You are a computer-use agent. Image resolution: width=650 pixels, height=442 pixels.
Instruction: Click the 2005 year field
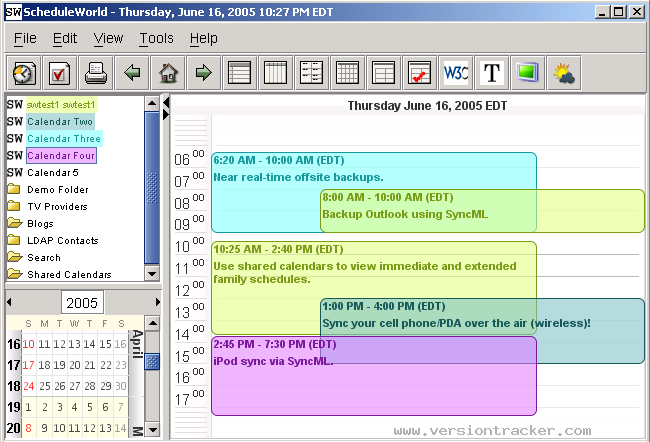pos(82,303)
